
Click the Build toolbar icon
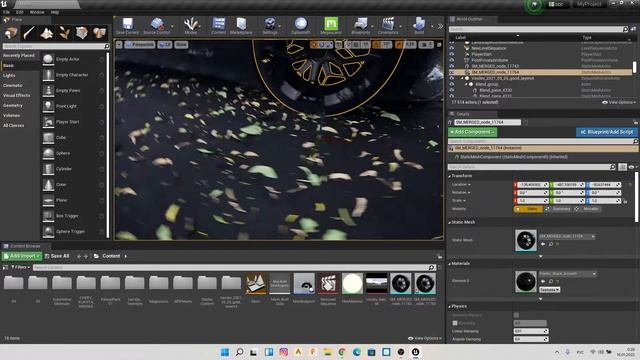coord(419,26)
